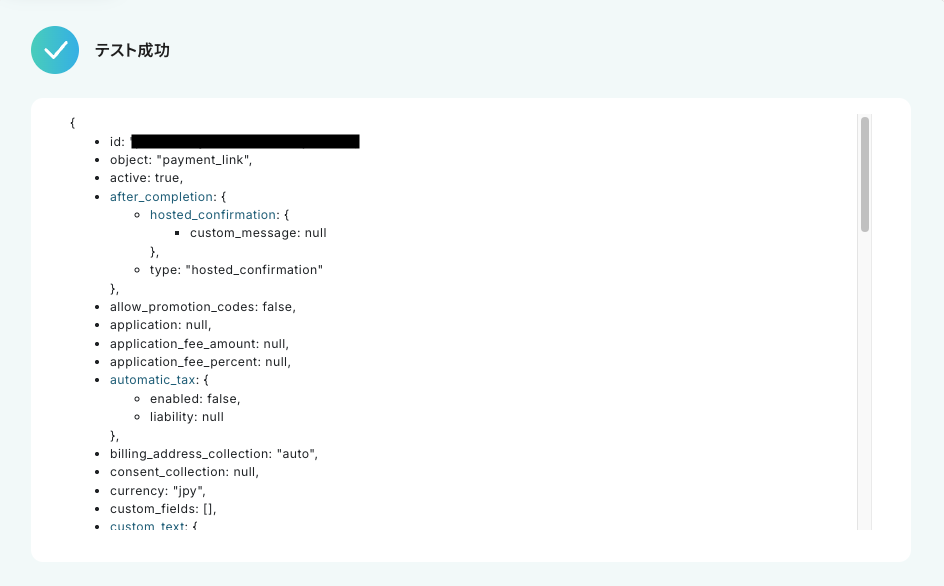Select the billing_address_collection: "auto" line
Viewport: 944px width, 586px height.
point(214,454)
